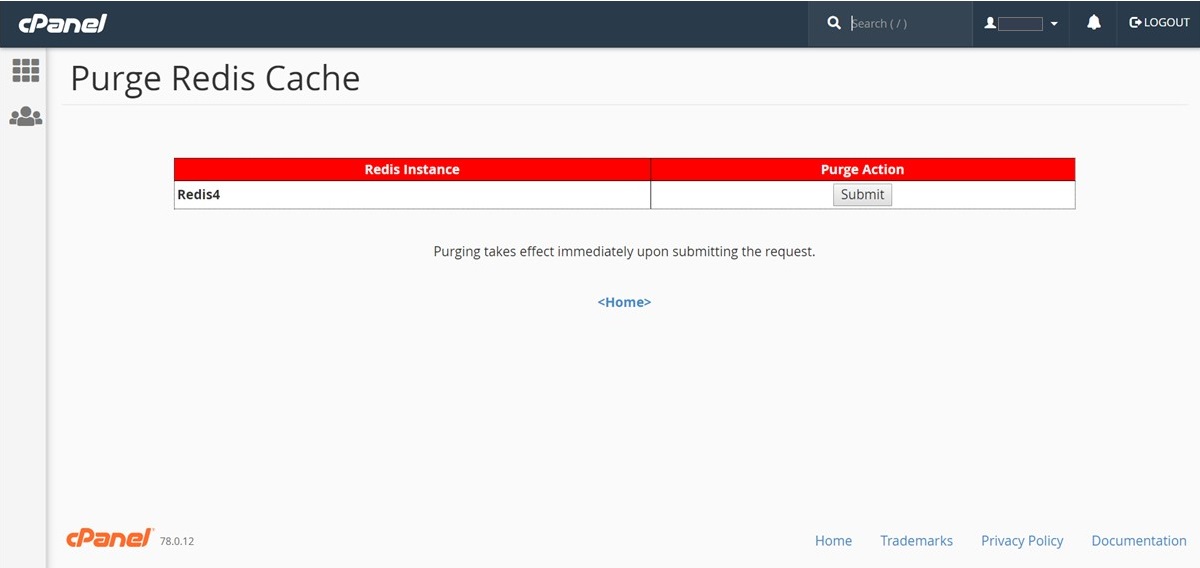Screen dimensions: 1200x568
Task: Click the Redis Instance column header
Action: point(412,170)
